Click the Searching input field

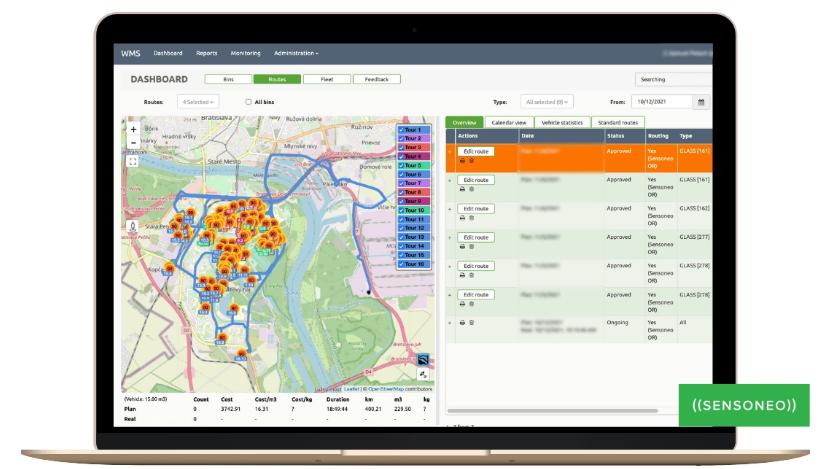click(x=672, y=78)
